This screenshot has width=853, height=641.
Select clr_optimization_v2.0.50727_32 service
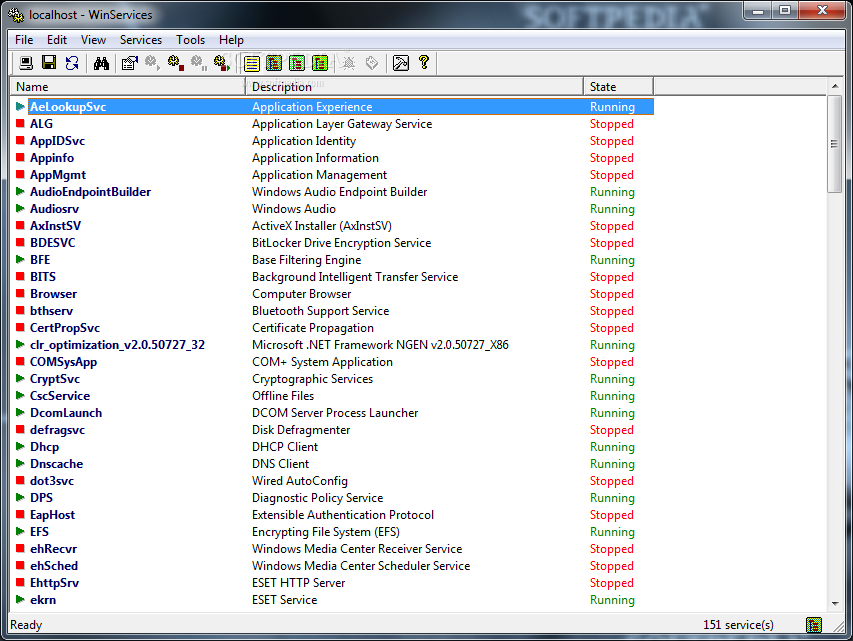click(117, 345)
